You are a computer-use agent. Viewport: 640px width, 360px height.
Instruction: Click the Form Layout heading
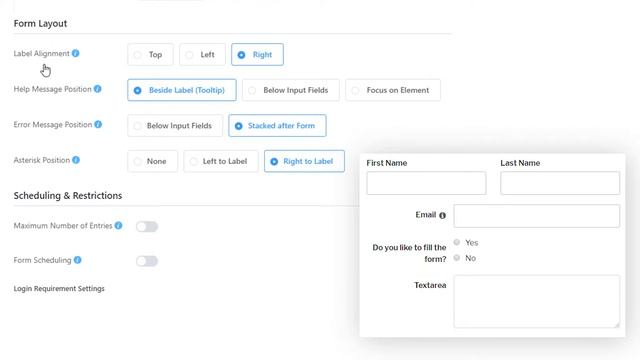tap(40, 24)
